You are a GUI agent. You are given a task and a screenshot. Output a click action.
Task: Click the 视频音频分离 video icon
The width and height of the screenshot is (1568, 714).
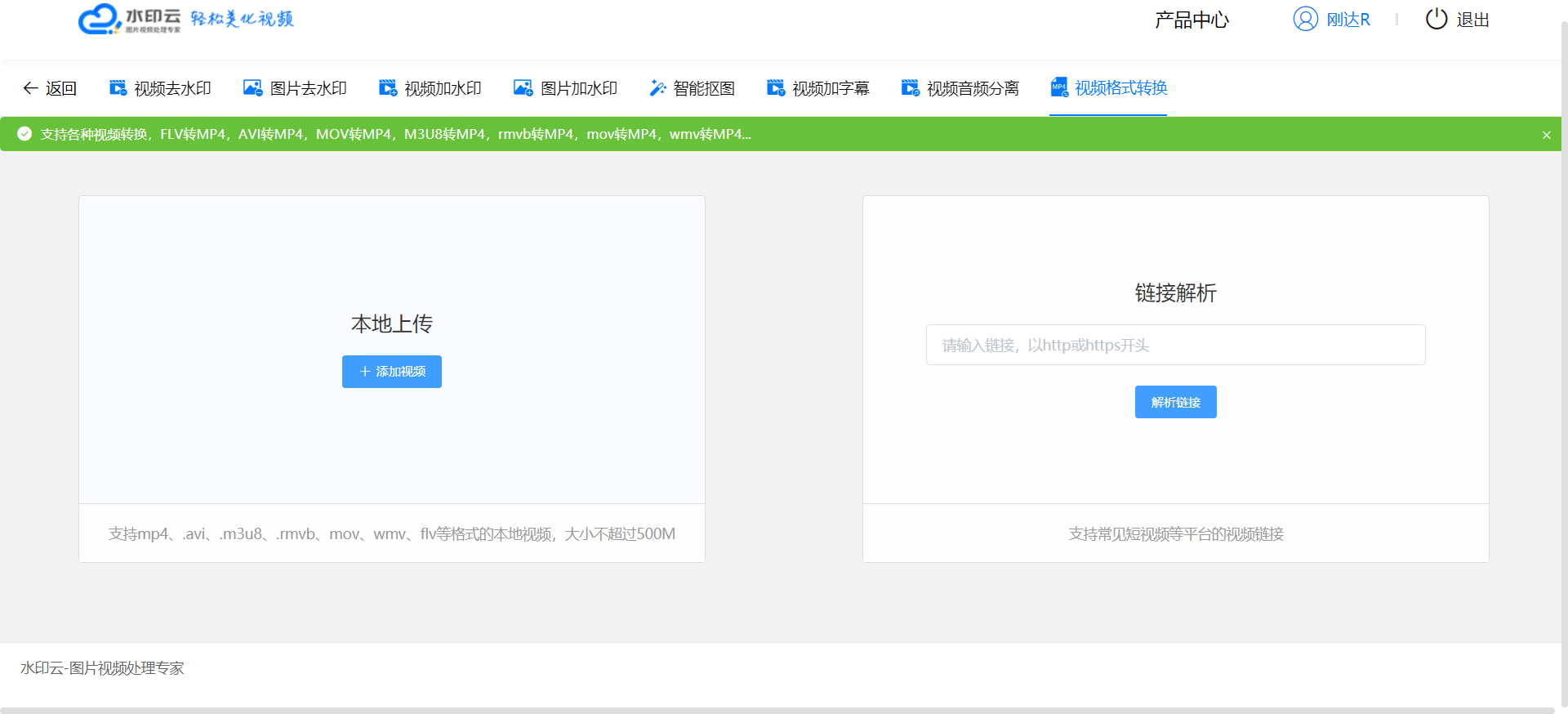[x=911, y=88]
